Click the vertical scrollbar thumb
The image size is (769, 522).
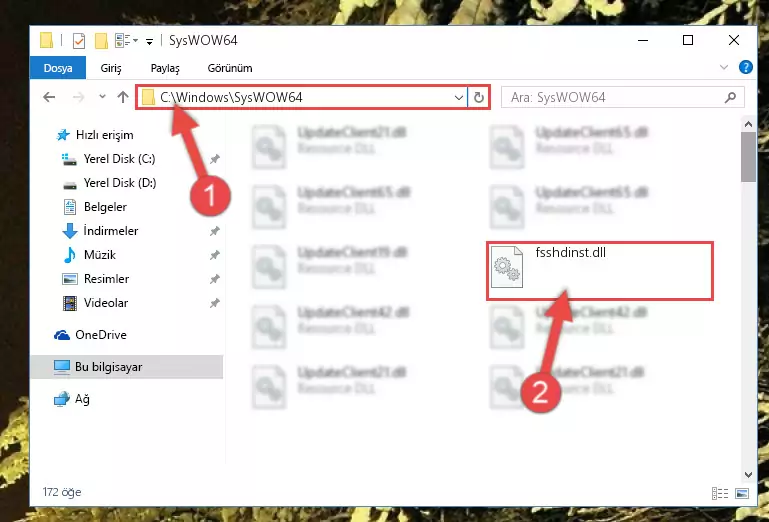(x=748, y=157)
